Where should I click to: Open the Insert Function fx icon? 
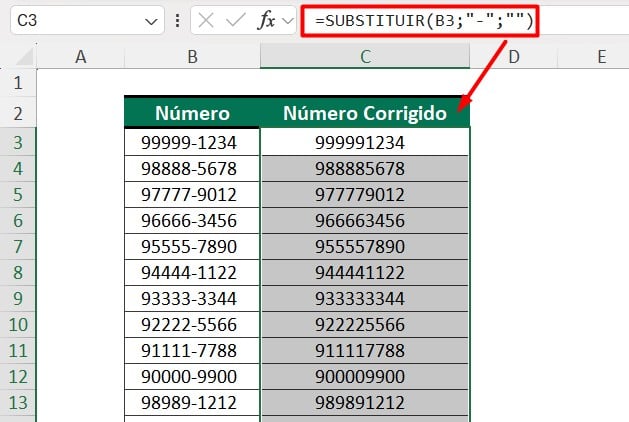pos(266,20)
